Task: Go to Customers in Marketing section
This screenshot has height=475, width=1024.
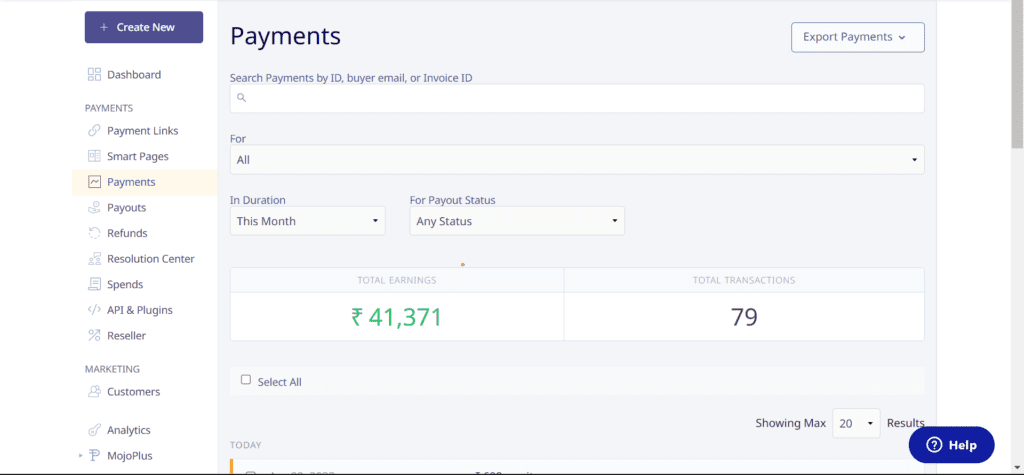Action: pyautogui.click(x=133, y=392)
